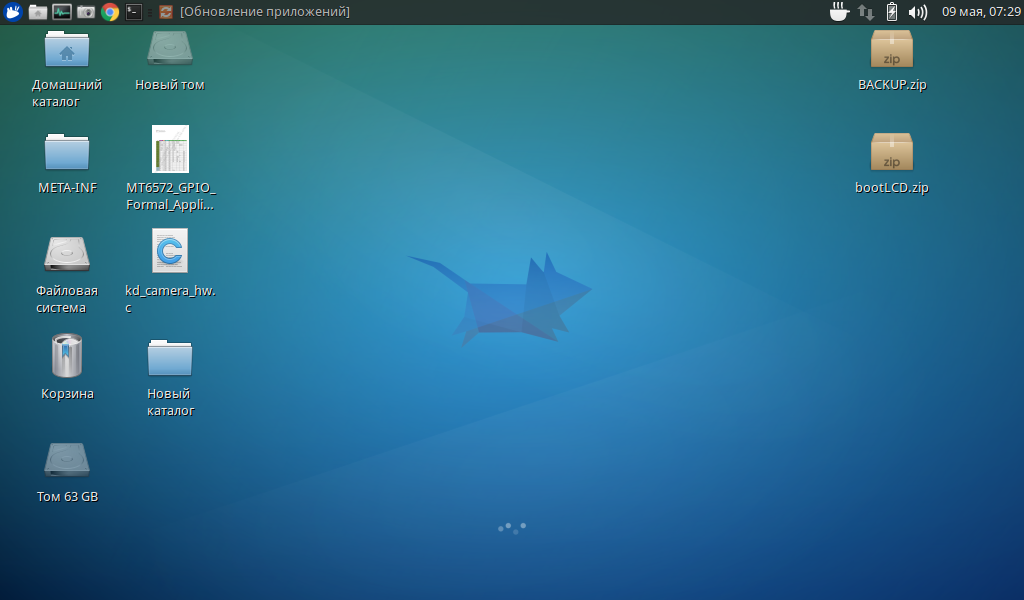Click the "MT6572_GPIO_Formal_Appli..." file name label
This screenshot has height=600, width=1024.
(170, 196)
